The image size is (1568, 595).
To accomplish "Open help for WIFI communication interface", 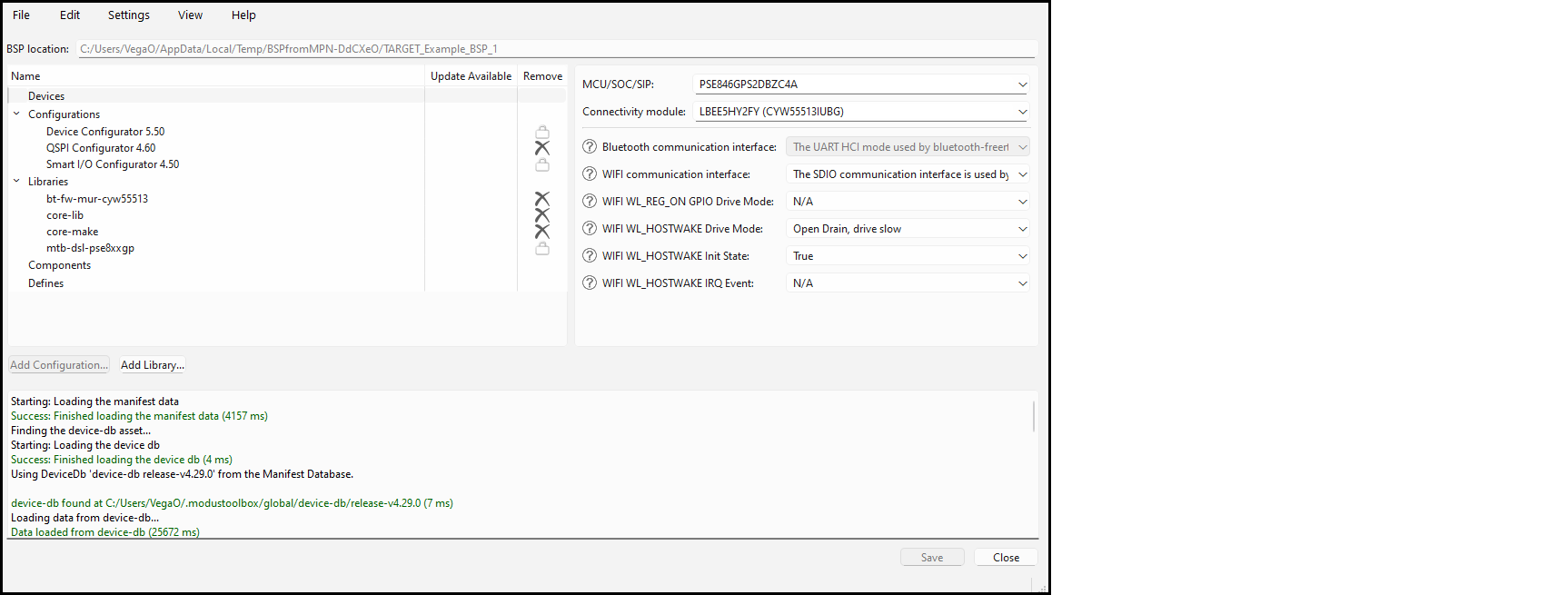I will click(x=590, y=174).
